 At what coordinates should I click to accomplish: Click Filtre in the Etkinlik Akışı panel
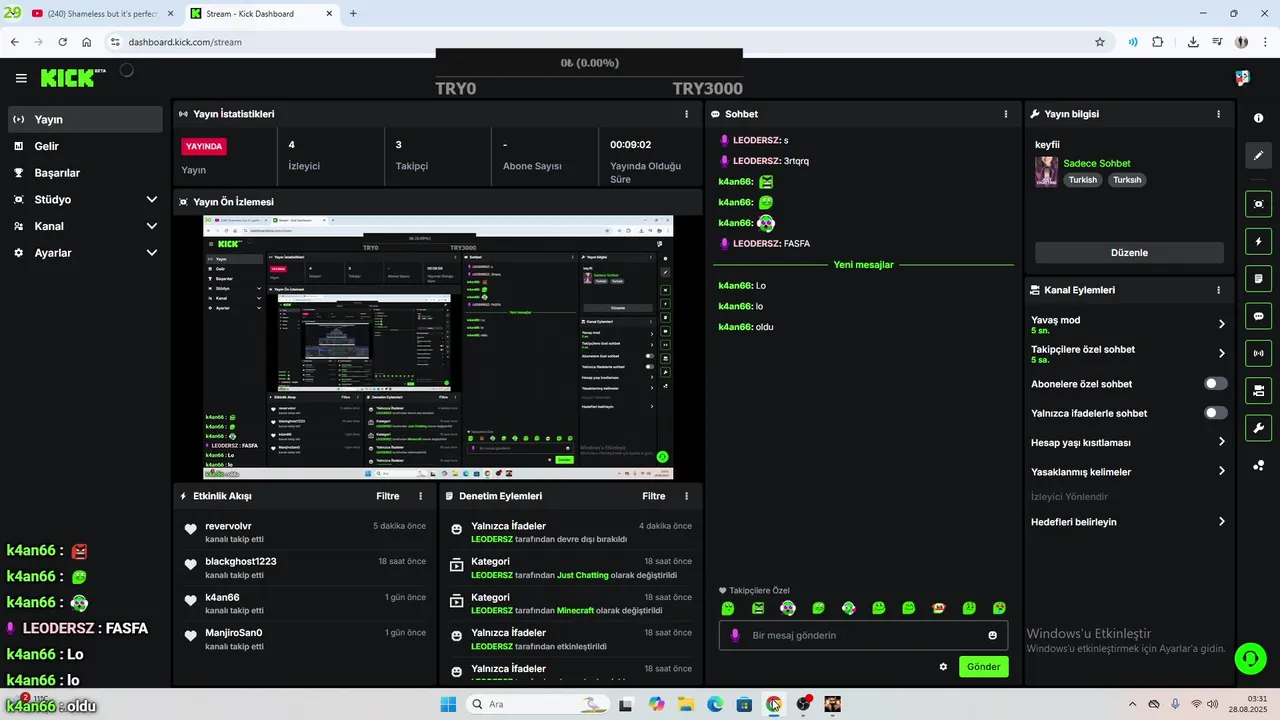(388, 496)
